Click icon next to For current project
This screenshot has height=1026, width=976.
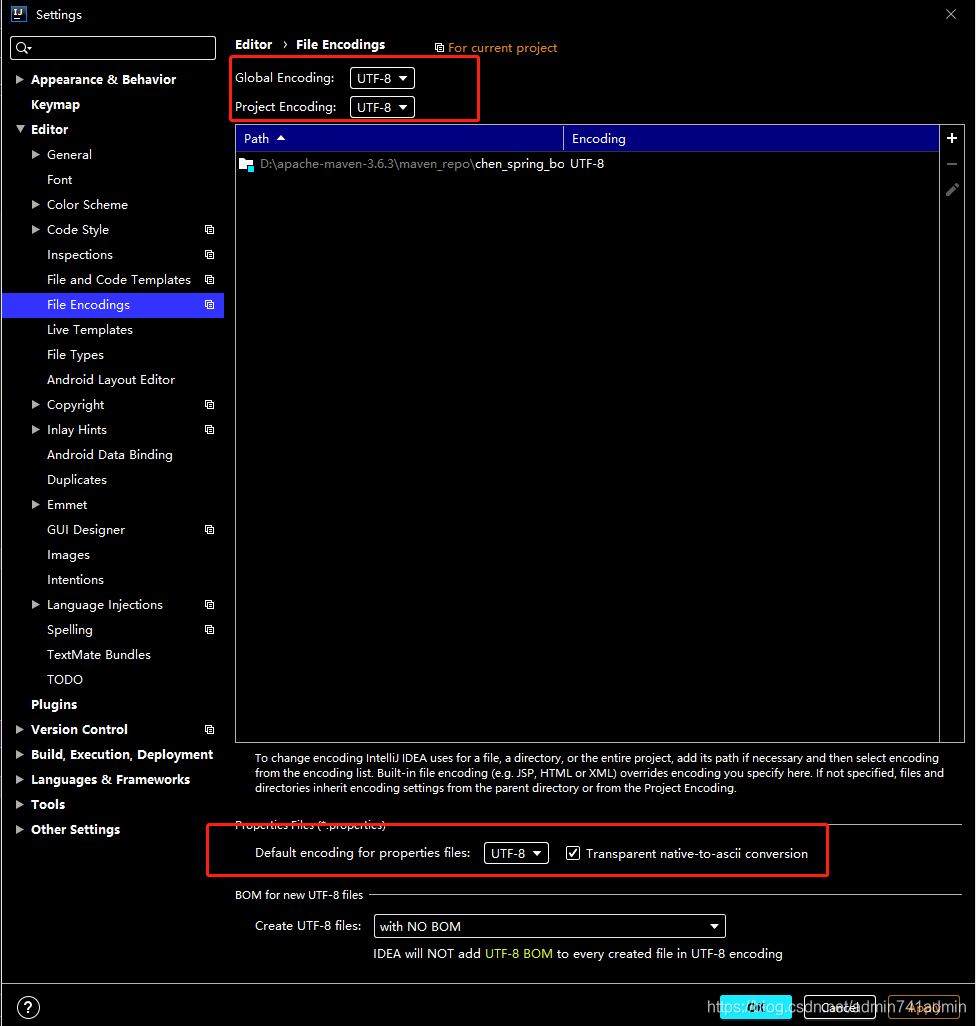(440, 48)
